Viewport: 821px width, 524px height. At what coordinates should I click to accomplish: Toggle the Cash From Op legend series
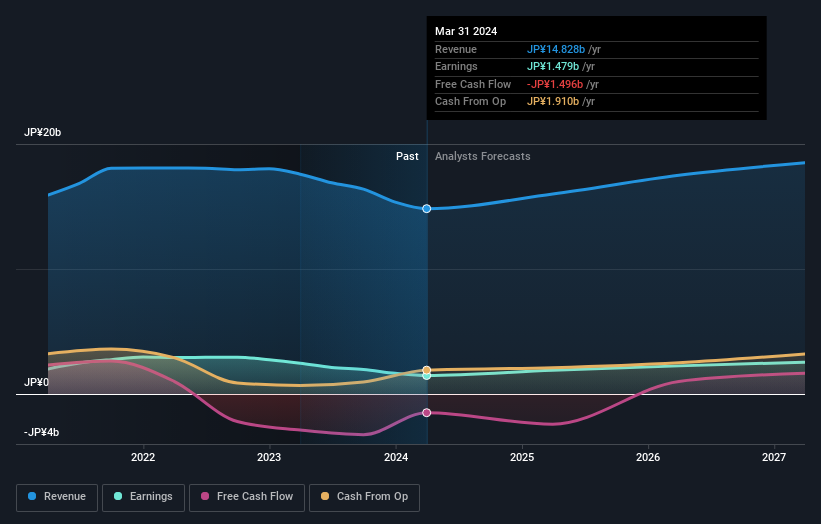364,497
